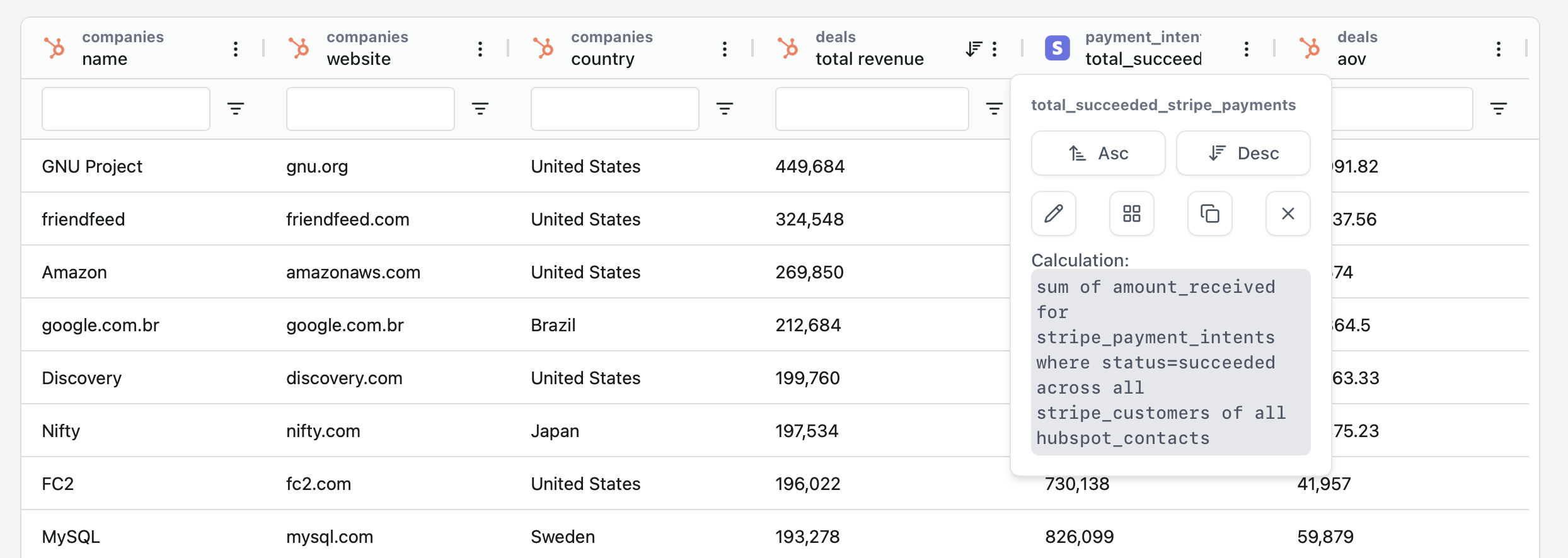
Task: Click the filter icon for companies website
Action: click(480, 108)
